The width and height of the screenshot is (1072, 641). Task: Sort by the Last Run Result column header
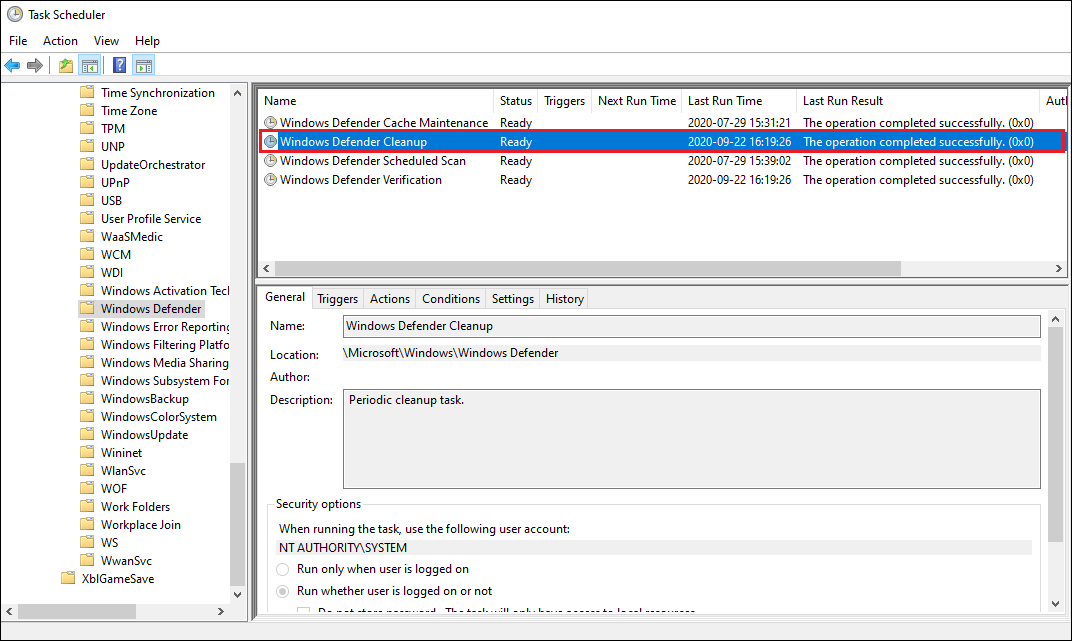pos(917,101)
